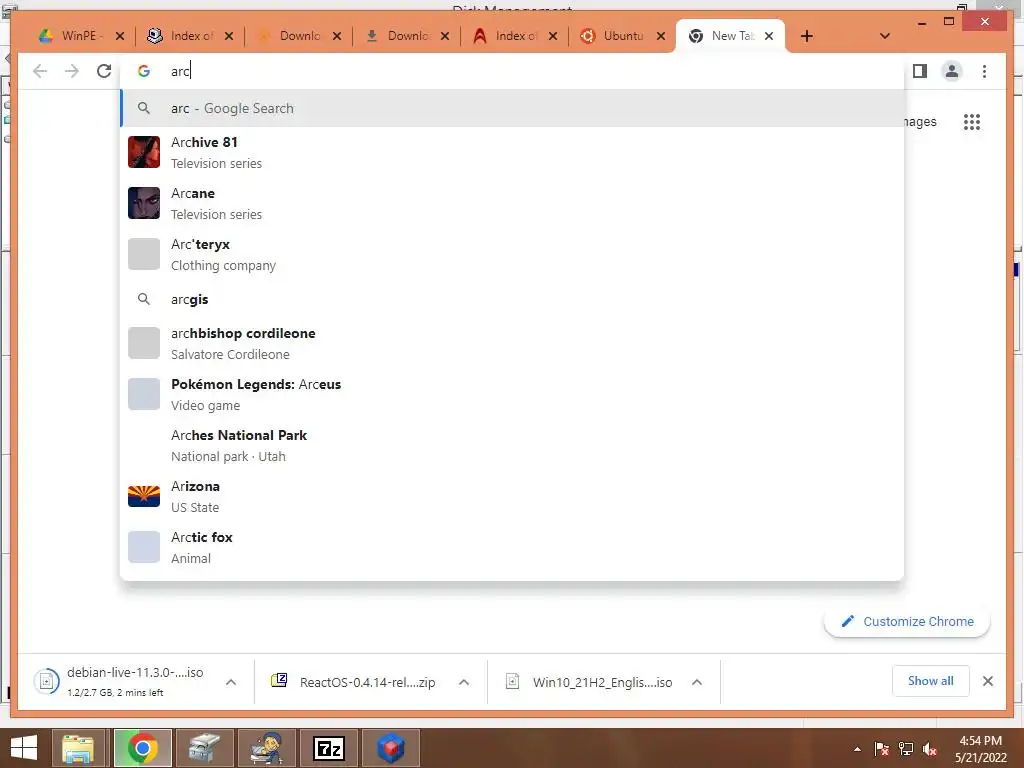Image resolution: width=1024 pixels, height=768 pixels.
Task: Switch to the first Index of tab
Action: point(189,36)
